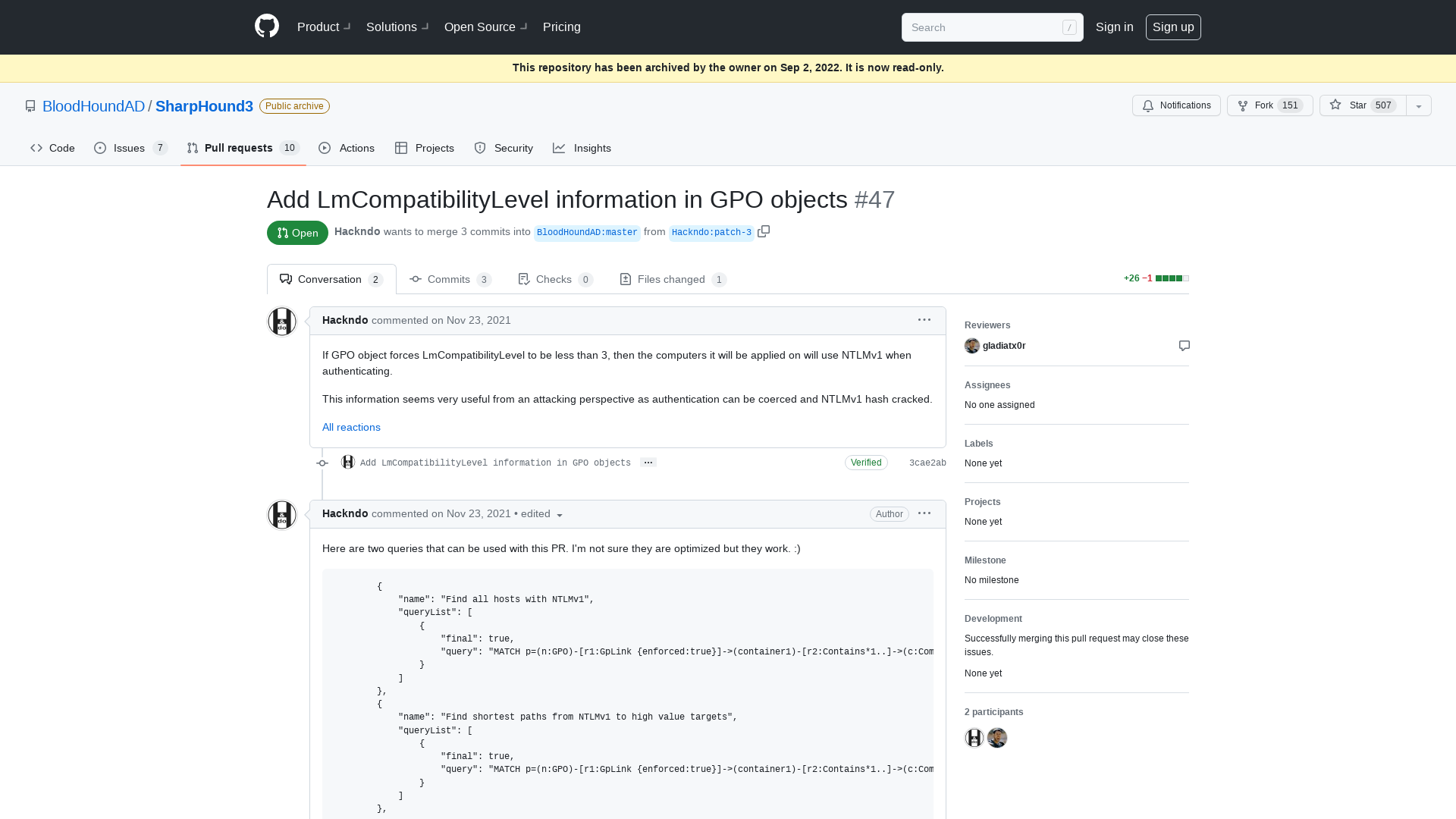Click the Open status badge

(x=297, y=233)
